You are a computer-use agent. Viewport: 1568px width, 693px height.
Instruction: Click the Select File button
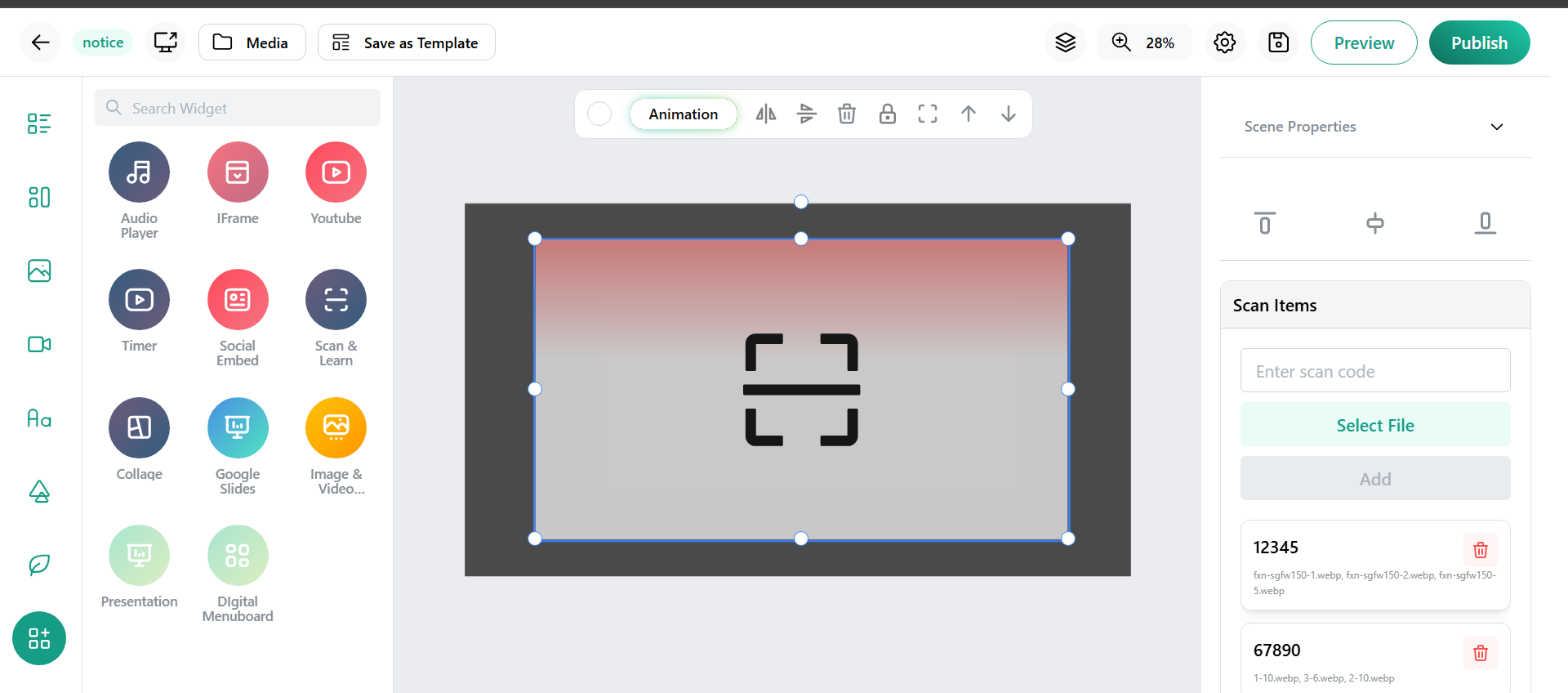pos(1374,425)
